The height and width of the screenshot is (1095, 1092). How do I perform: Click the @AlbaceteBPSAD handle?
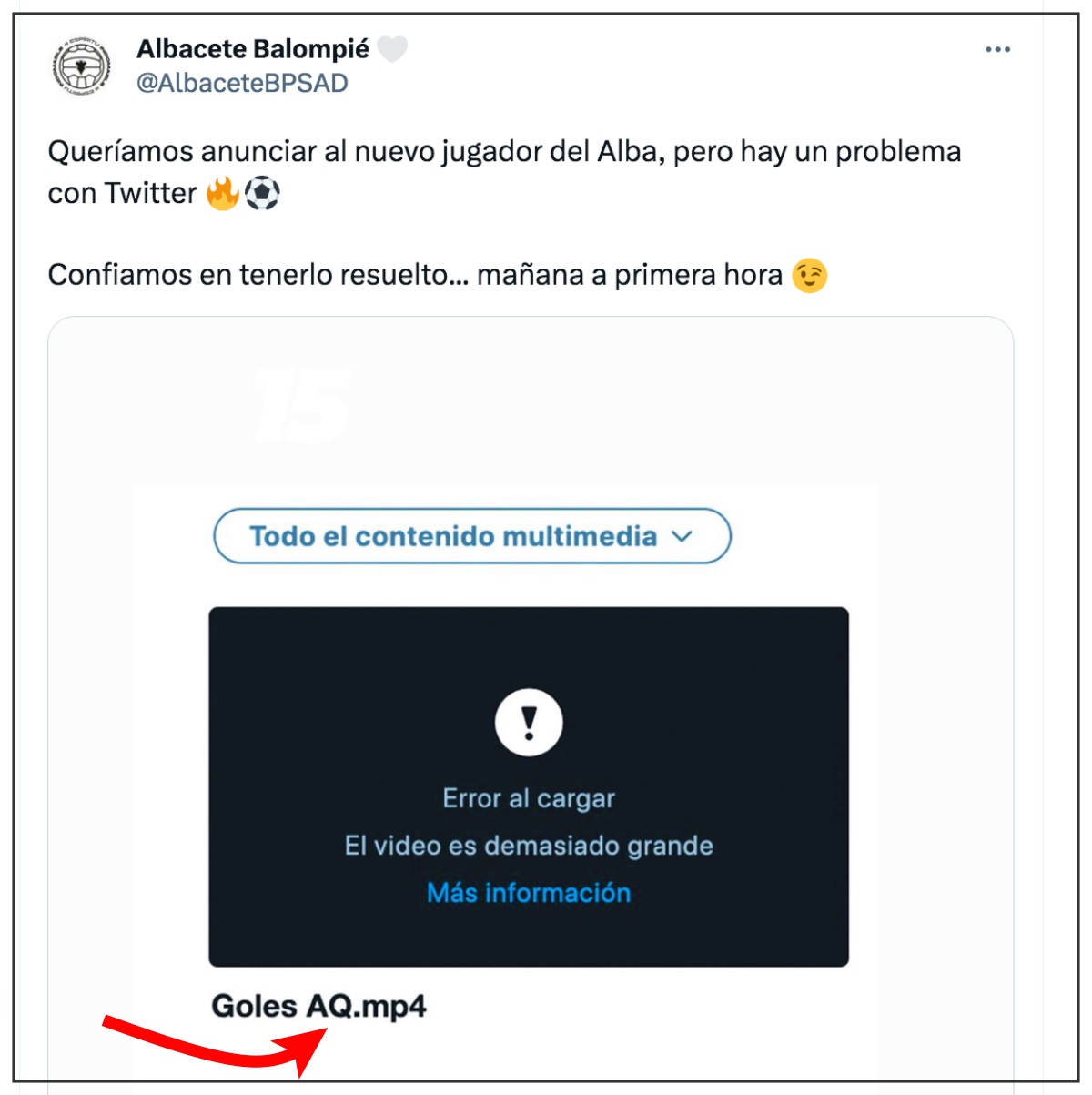pos(242,83)
